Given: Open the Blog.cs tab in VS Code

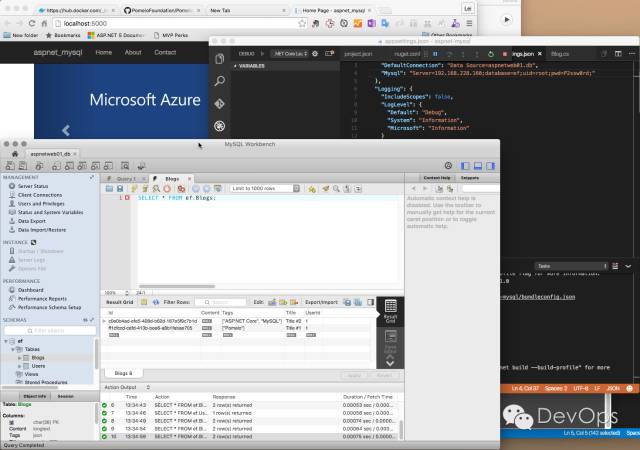Looking at the screenshot, I should (x=560, y=54).
